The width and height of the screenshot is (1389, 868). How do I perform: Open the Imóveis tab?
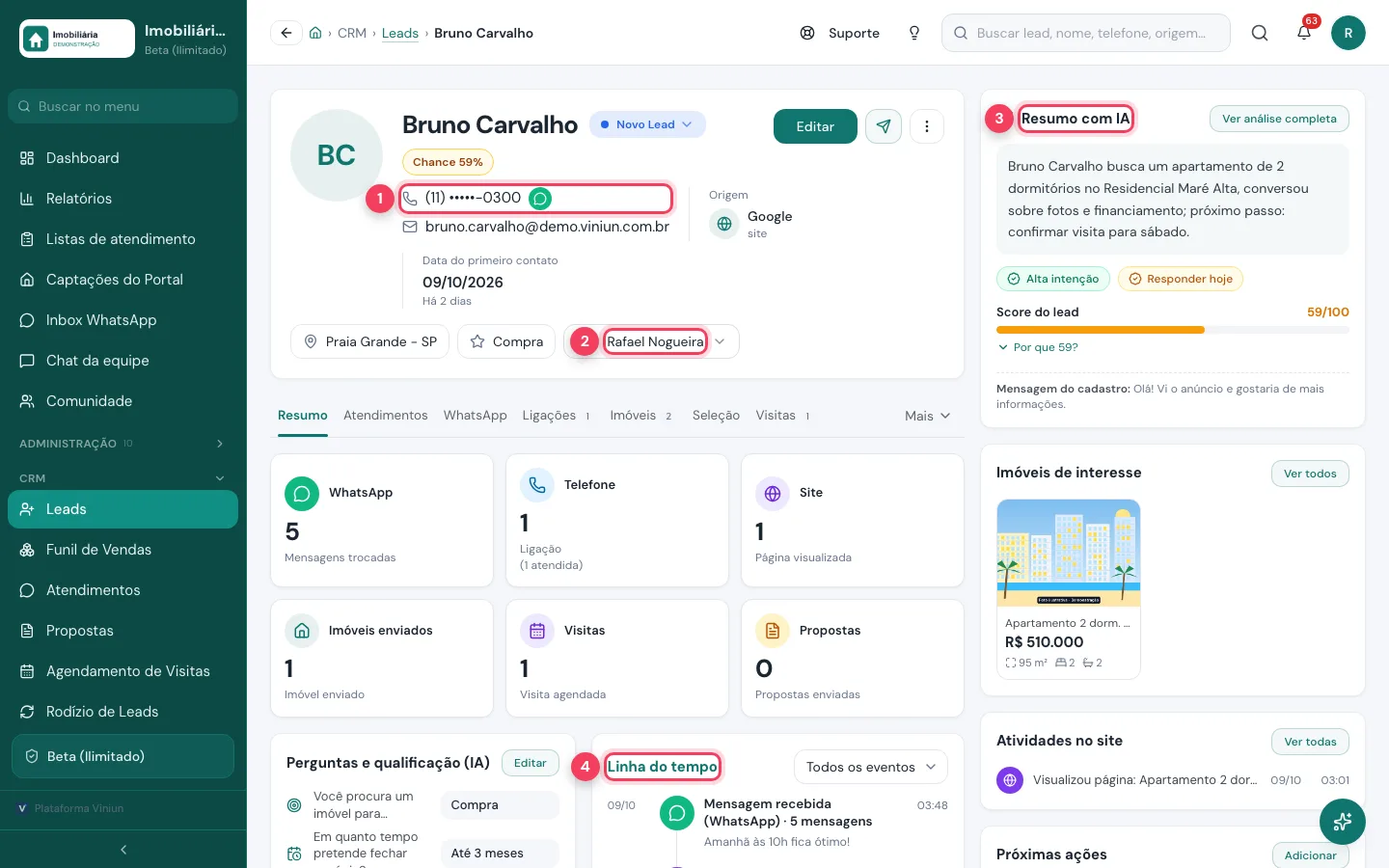pyautogui.click(x=640, y=416)
